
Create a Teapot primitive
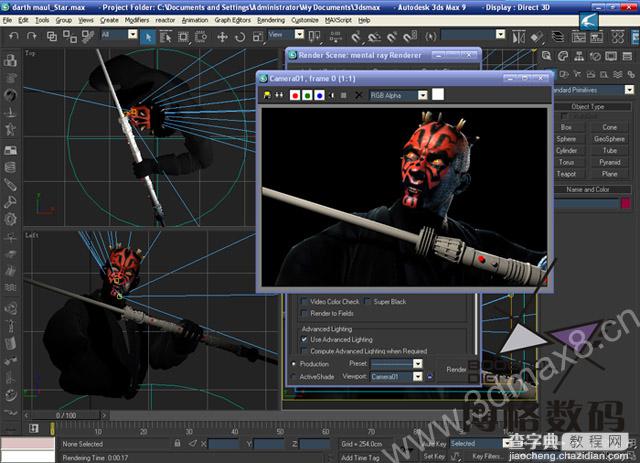tap(566, 174)
